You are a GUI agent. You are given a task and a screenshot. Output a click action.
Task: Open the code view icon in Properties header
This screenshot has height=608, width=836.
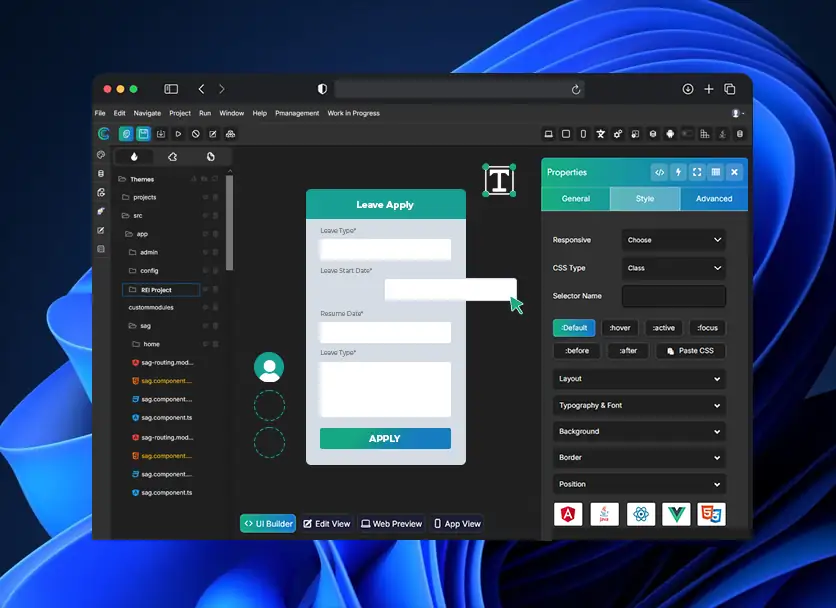(660, 172)
